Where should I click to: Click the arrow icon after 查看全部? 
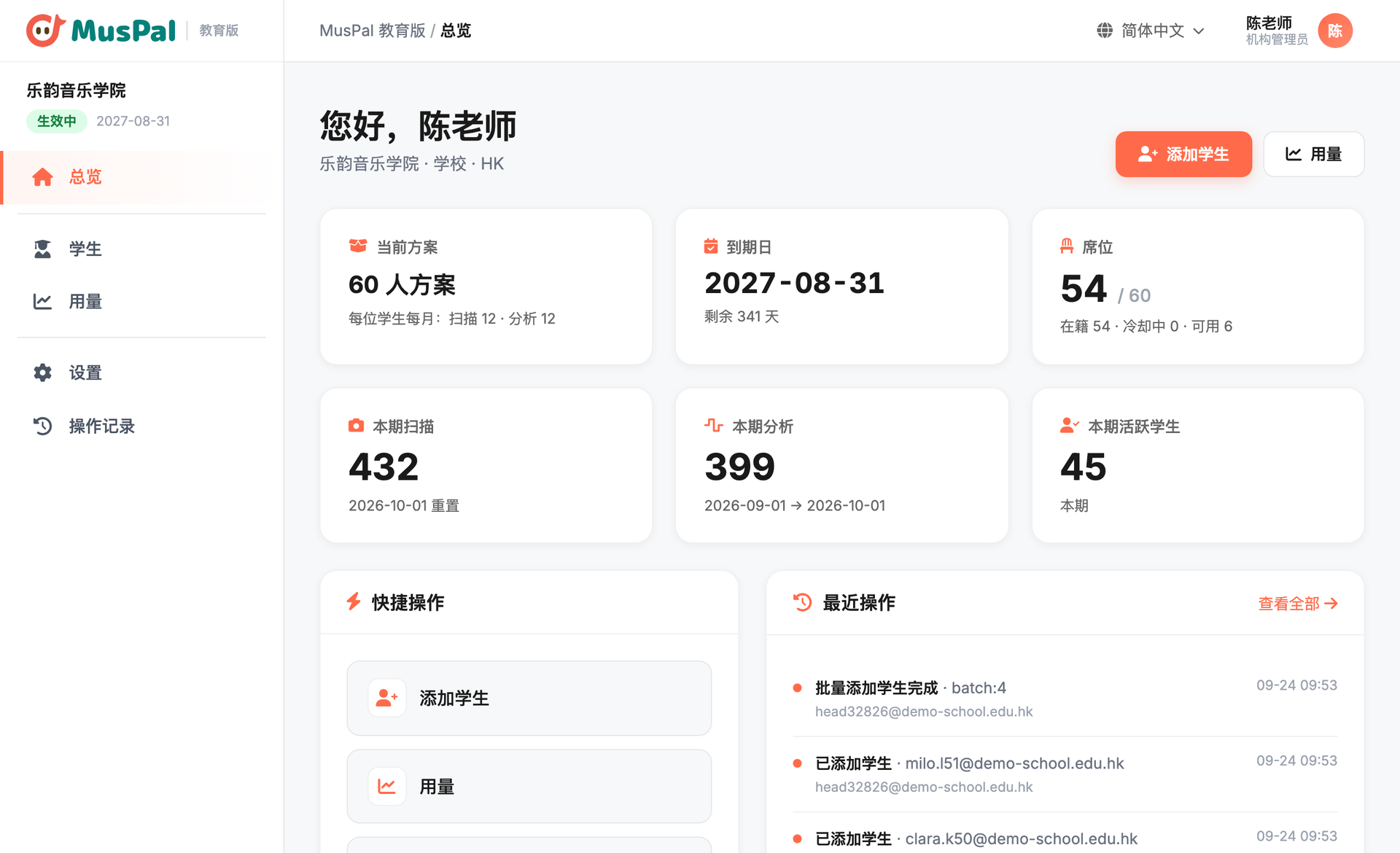click(1331, 604)
